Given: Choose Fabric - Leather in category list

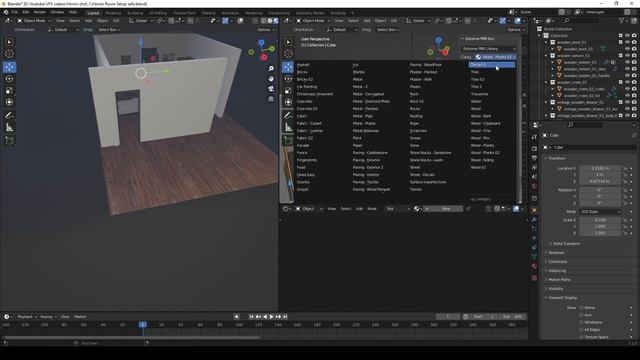Looking at the screenshot, I should coord(310,131).
